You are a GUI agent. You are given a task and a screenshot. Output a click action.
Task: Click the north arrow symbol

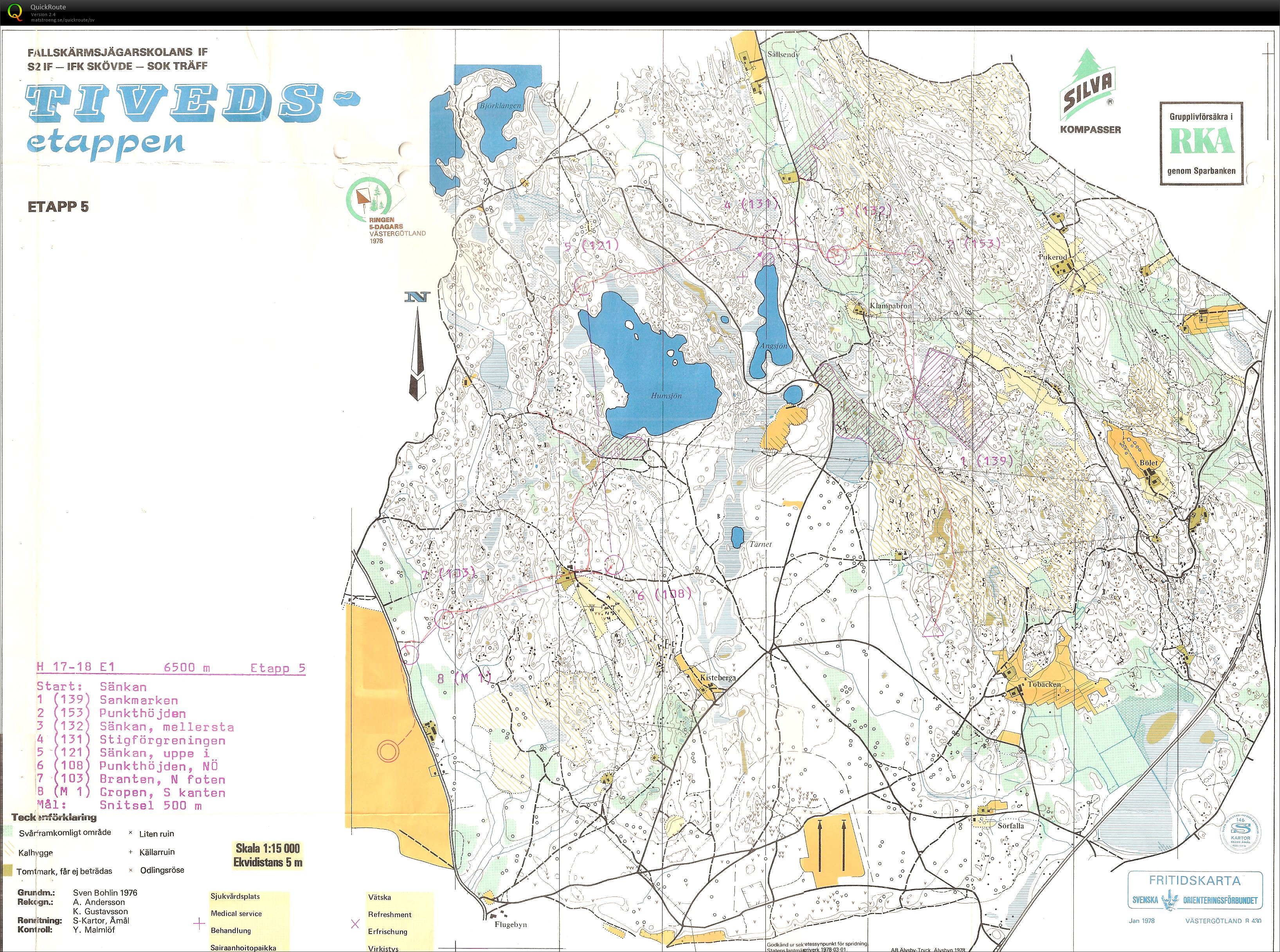[418, 345]
